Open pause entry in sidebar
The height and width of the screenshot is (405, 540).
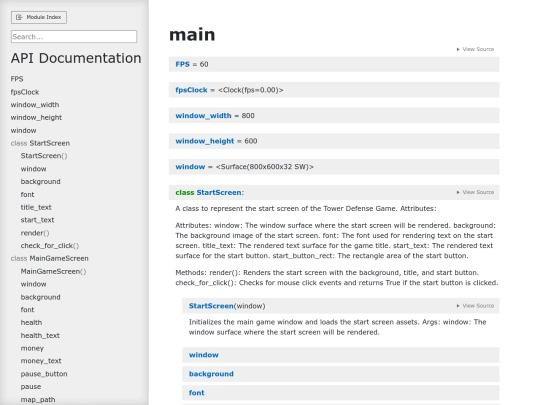[31, 387]
